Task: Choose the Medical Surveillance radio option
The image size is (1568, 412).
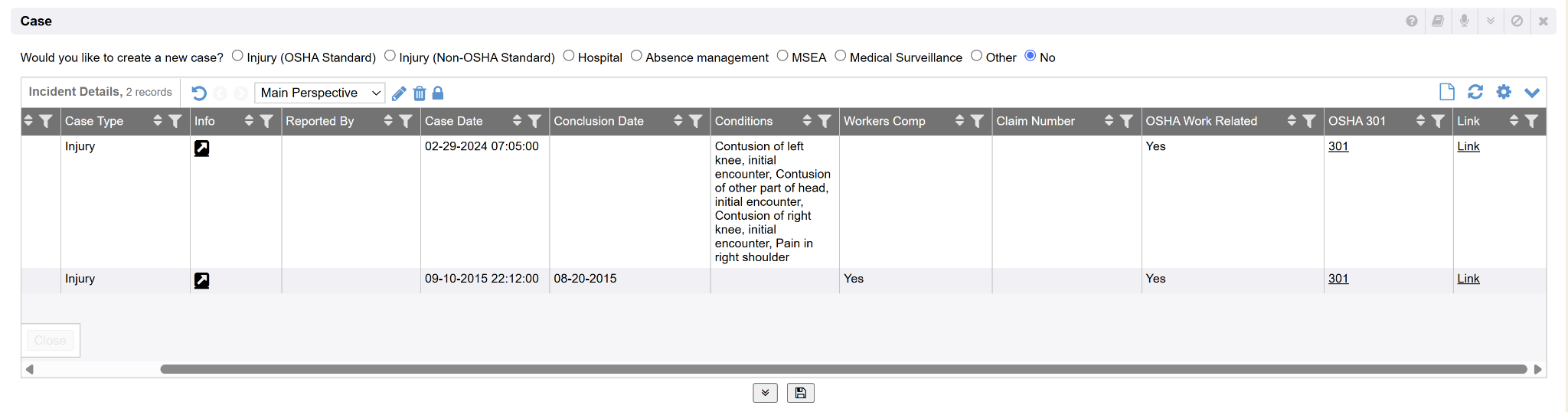Action: [841, 56]
